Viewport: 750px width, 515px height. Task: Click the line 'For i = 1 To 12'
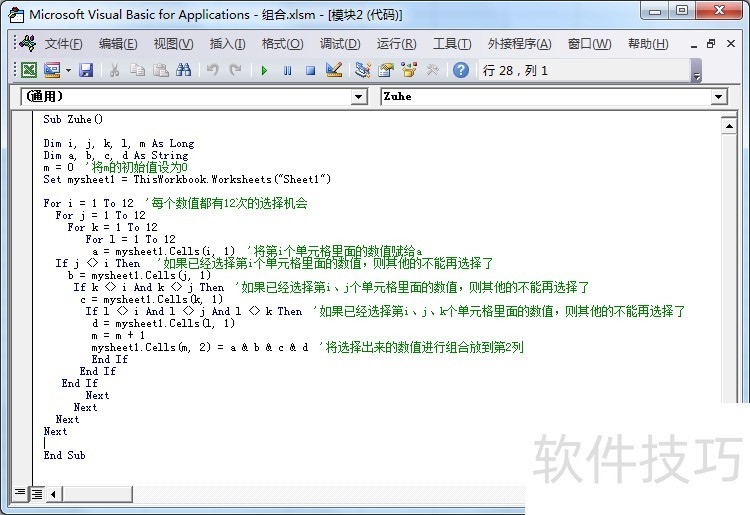tap(88, 203)
